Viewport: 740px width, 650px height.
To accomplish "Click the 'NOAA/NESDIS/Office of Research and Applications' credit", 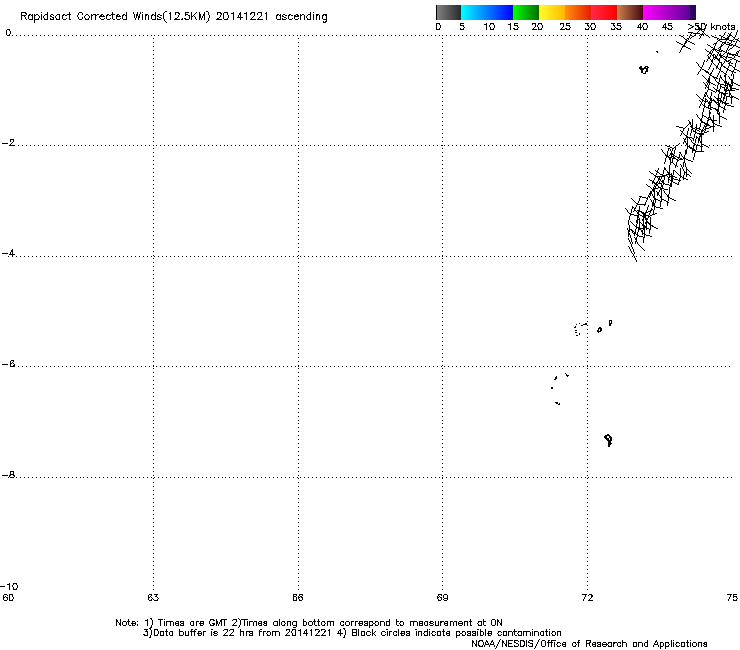I will pyautogui.click(x=589, y=644).
